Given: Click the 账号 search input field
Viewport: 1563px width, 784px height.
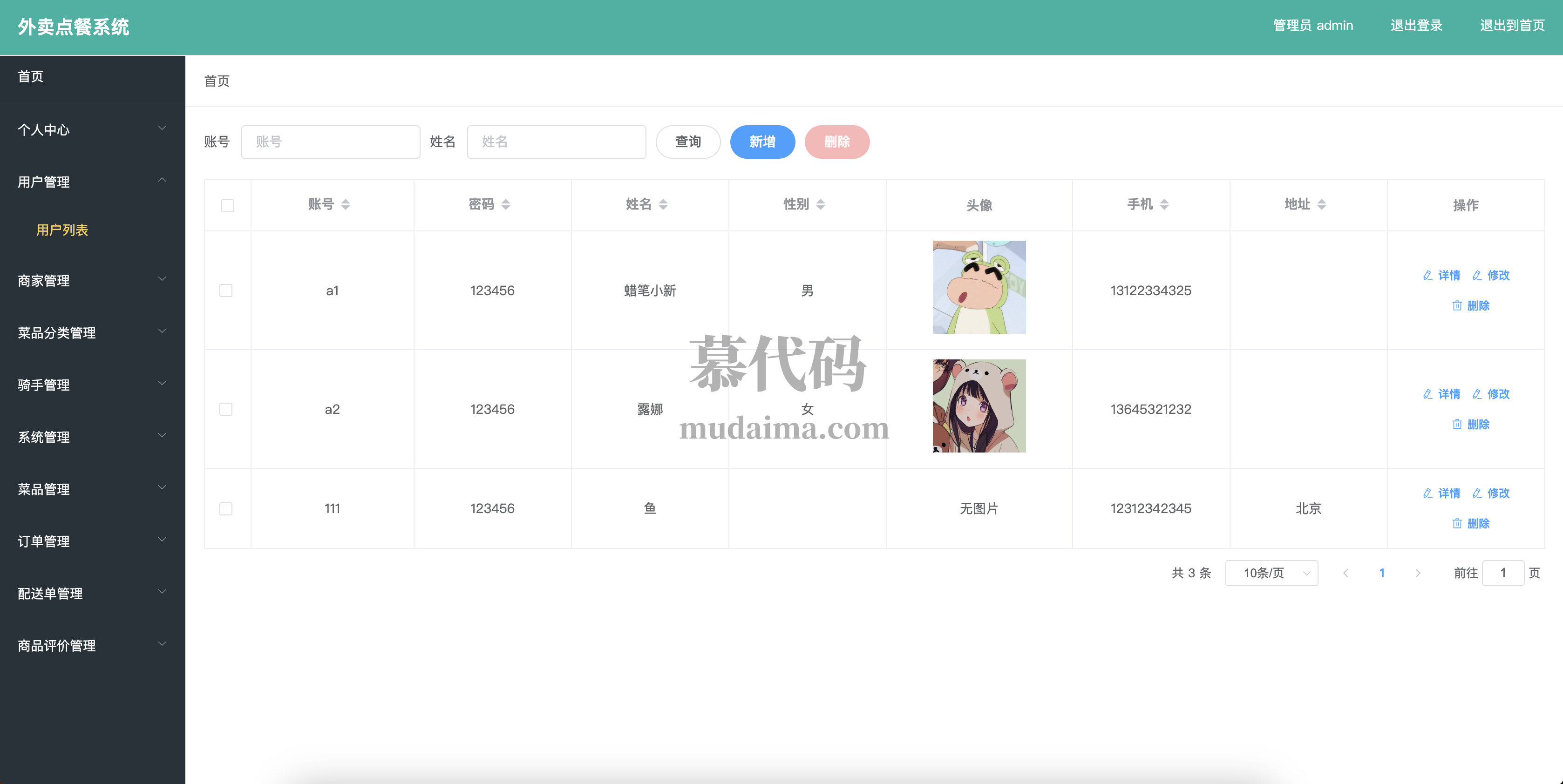Looking at the screenshot, I should (330, 142).
